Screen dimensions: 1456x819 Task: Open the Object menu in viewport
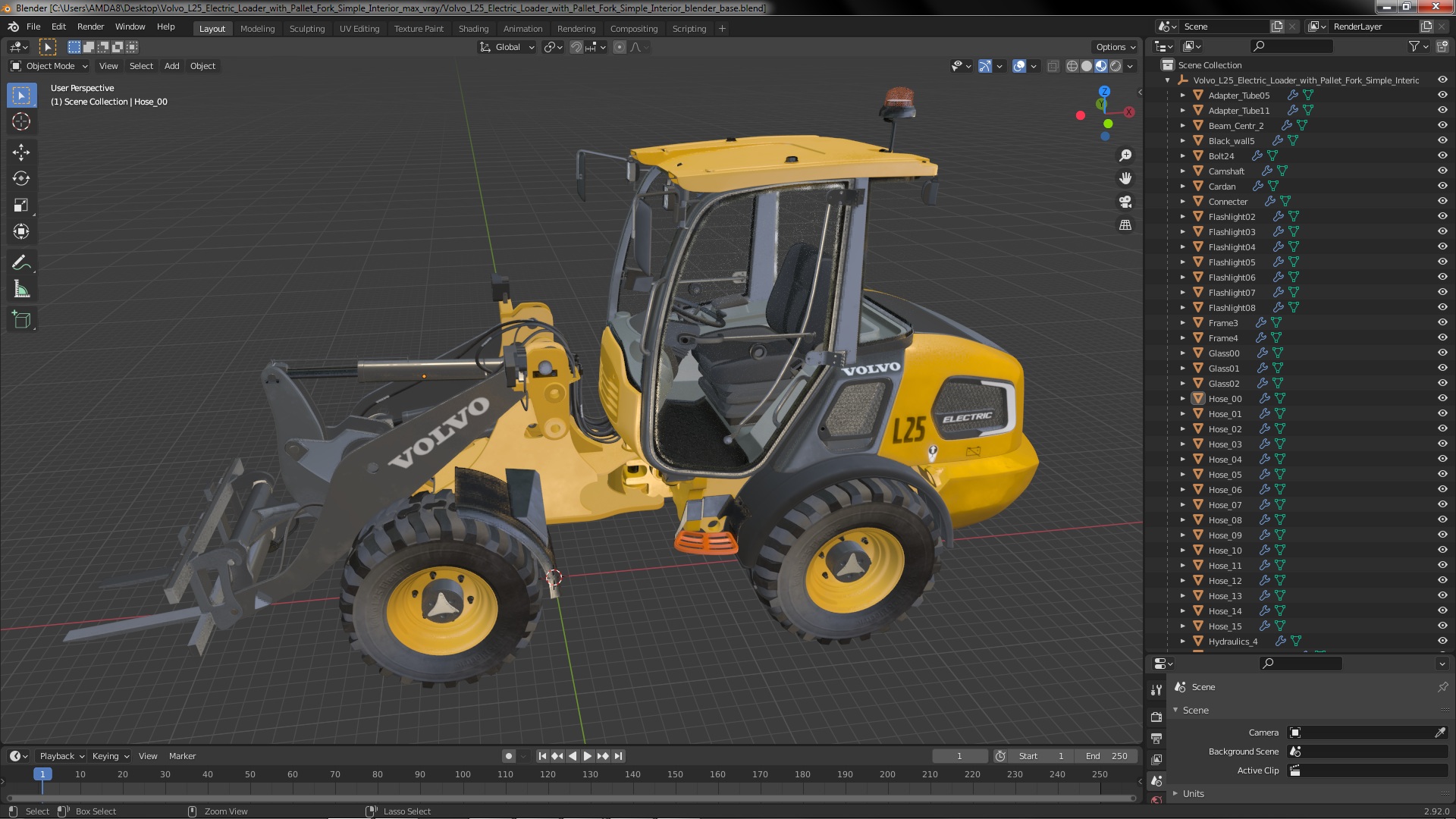click(x=202, y=67)
